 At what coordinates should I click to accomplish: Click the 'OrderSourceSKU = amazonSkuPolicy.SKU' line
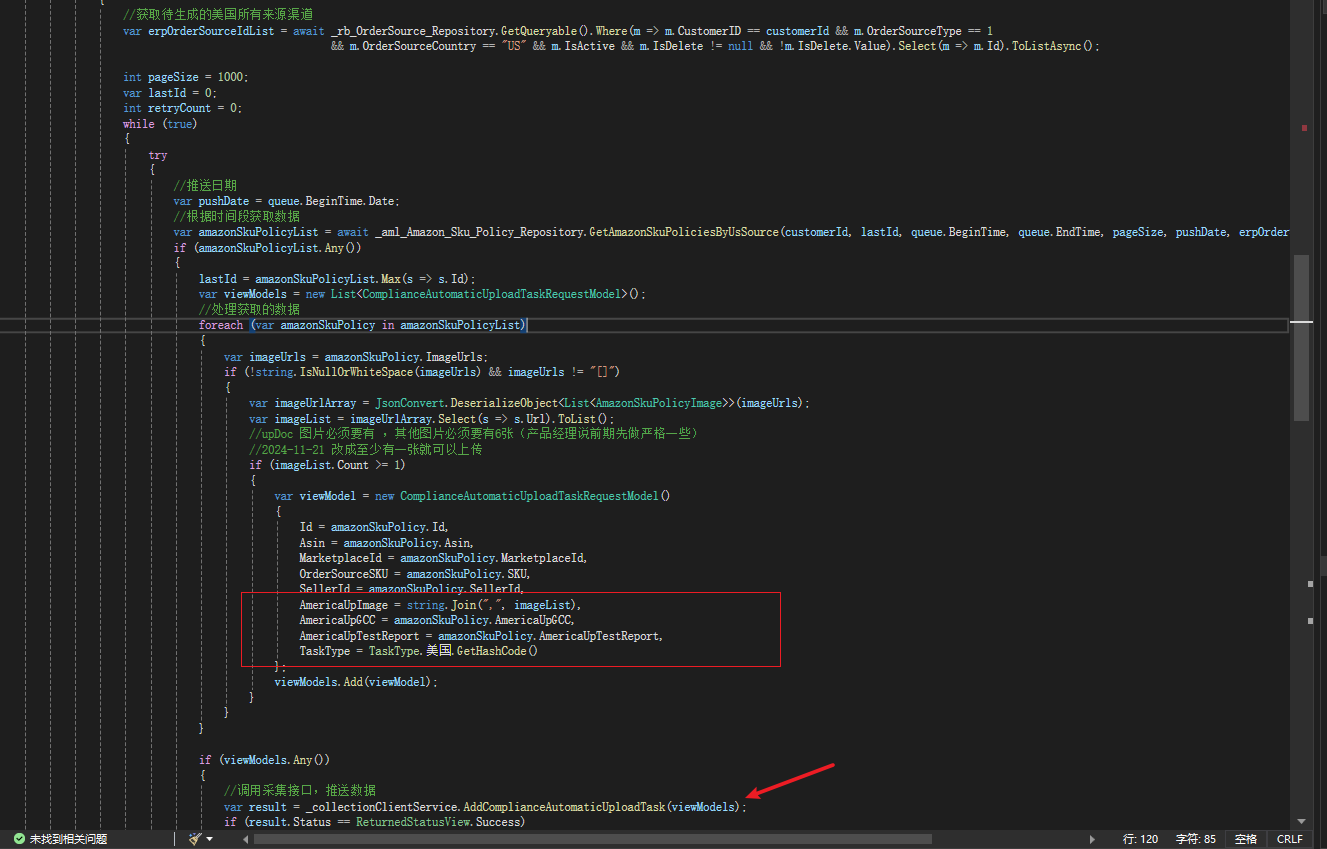(415, 574)
